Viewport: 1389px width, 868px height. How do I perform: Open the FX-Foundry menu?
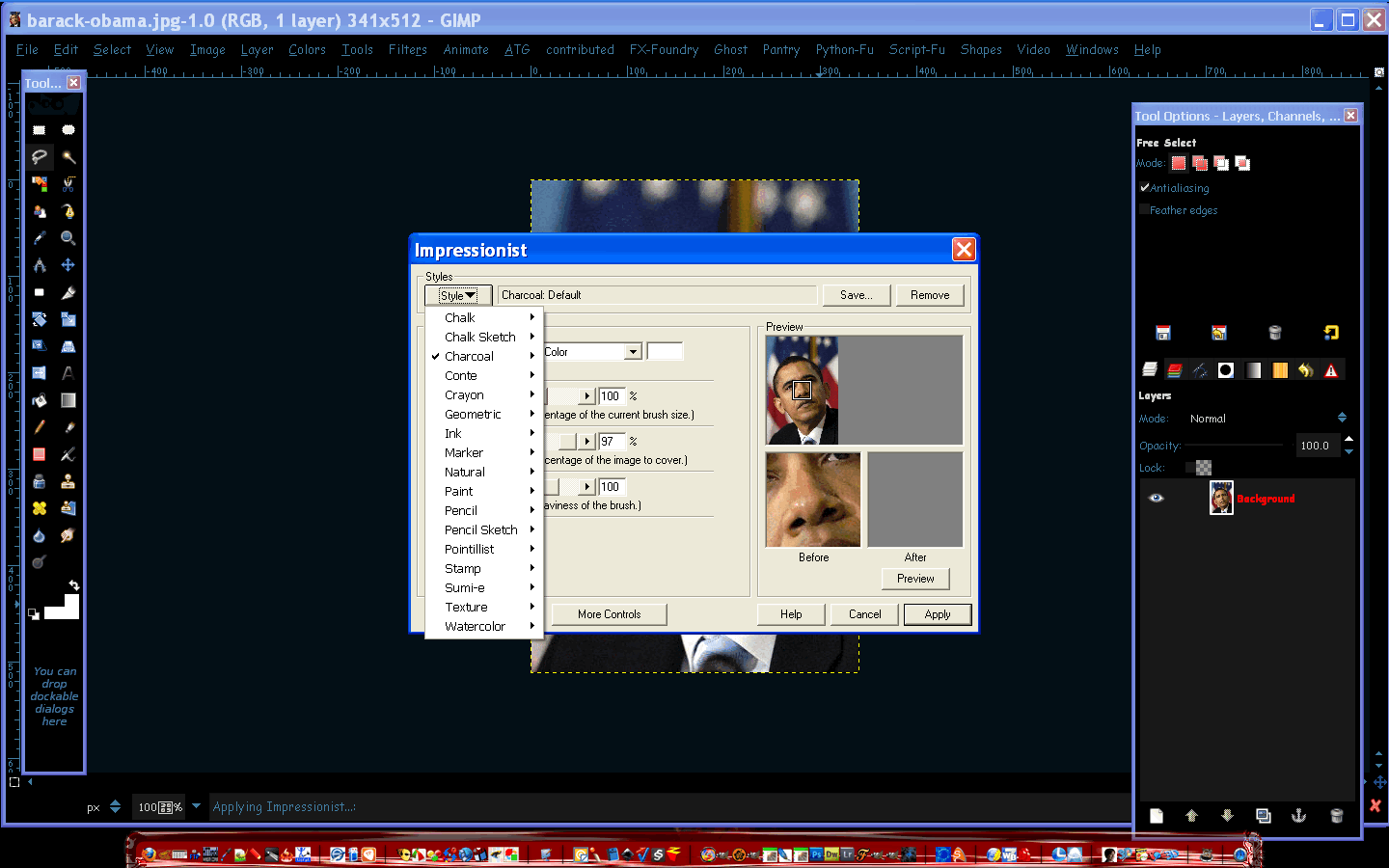pyautogui.click(x=664, y=49)
